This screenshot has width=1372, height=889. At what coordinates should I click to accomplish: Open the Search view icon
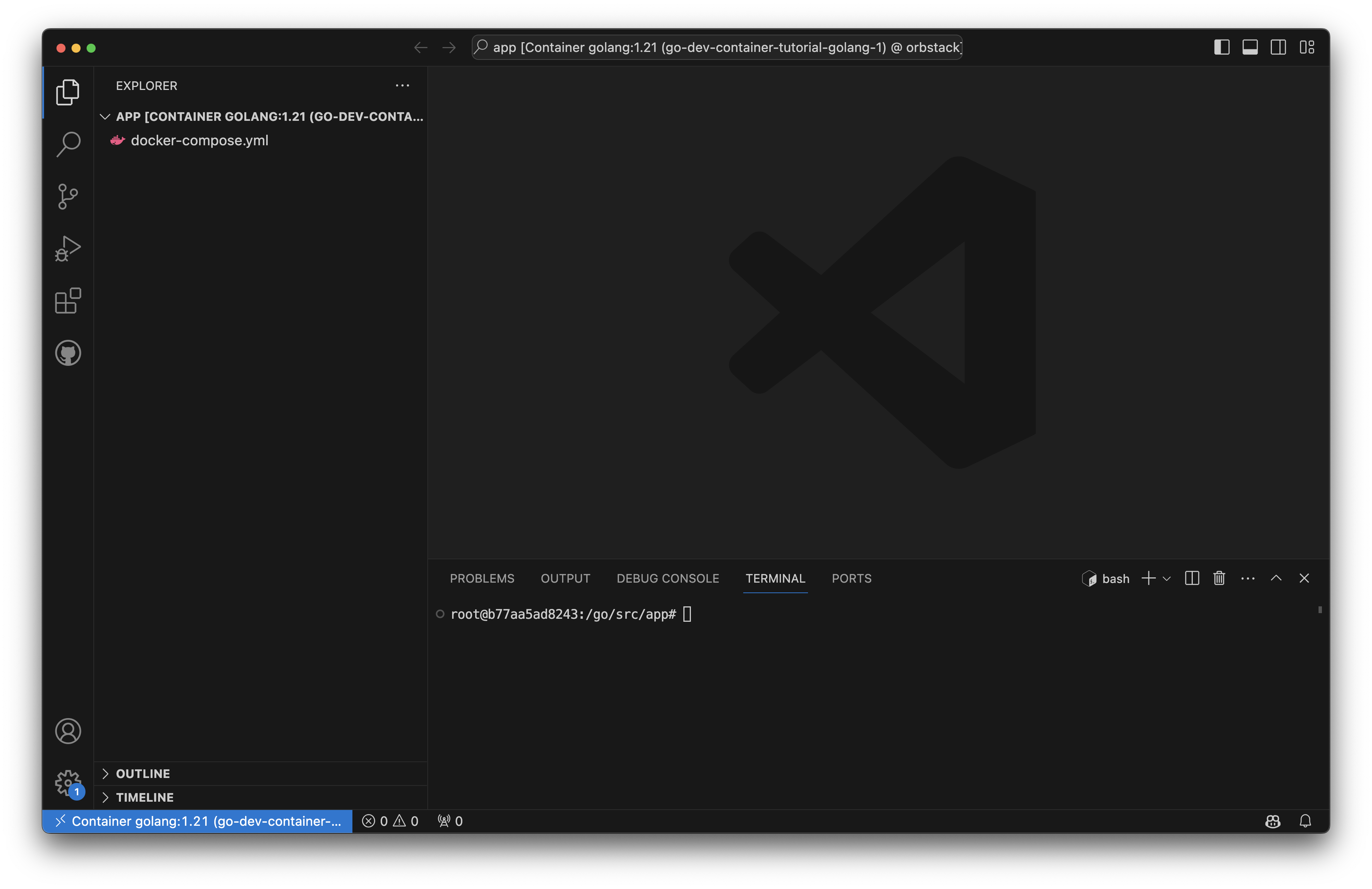coord(67,144)
